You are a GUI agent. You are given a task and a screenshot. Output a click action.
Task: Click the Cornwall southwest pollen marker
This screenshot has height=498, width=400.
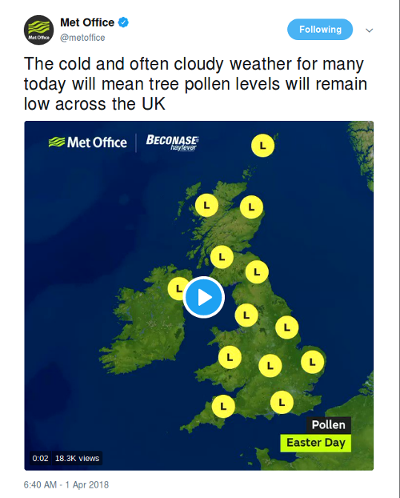[223, 406]
